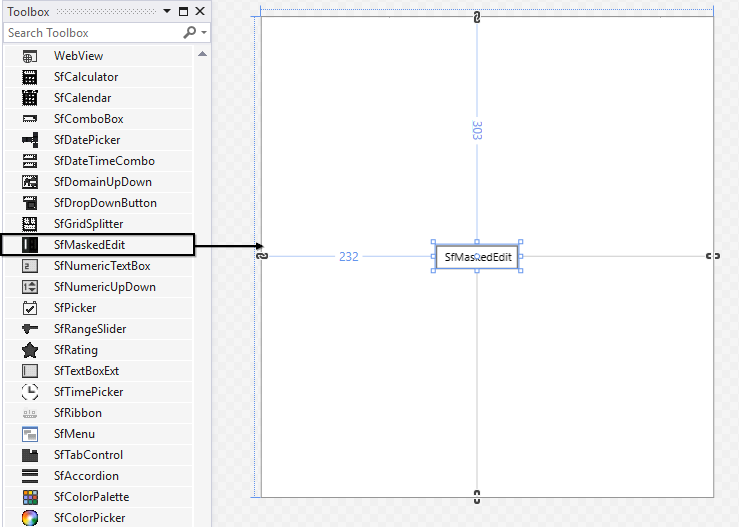Open the Toolbox window options dropdown

(167, 11)
